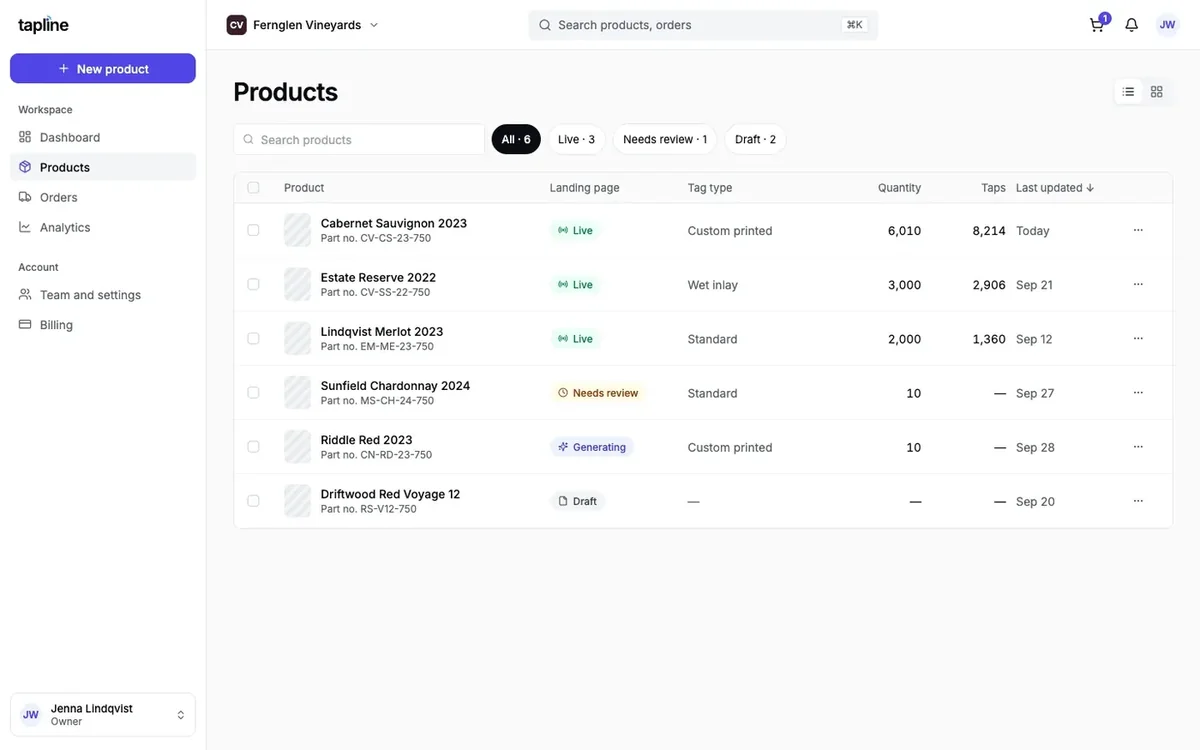Open Lindqvist Merlot 2023 product name

pyautogui.click(x=382, y=331)
